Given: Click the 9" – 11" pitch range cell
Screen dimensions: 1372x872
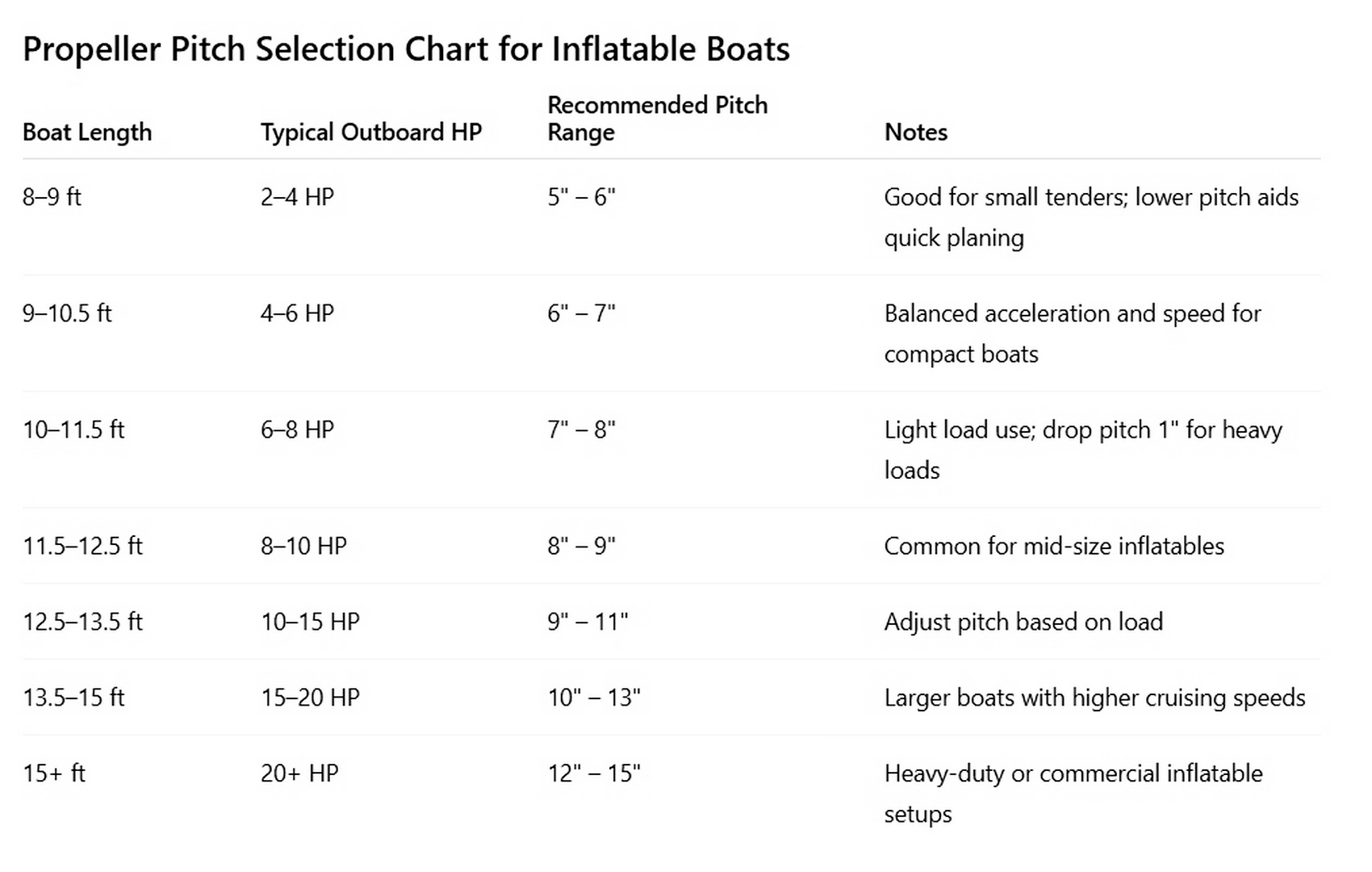Looking at the screenshot, I should click(588, 622).
